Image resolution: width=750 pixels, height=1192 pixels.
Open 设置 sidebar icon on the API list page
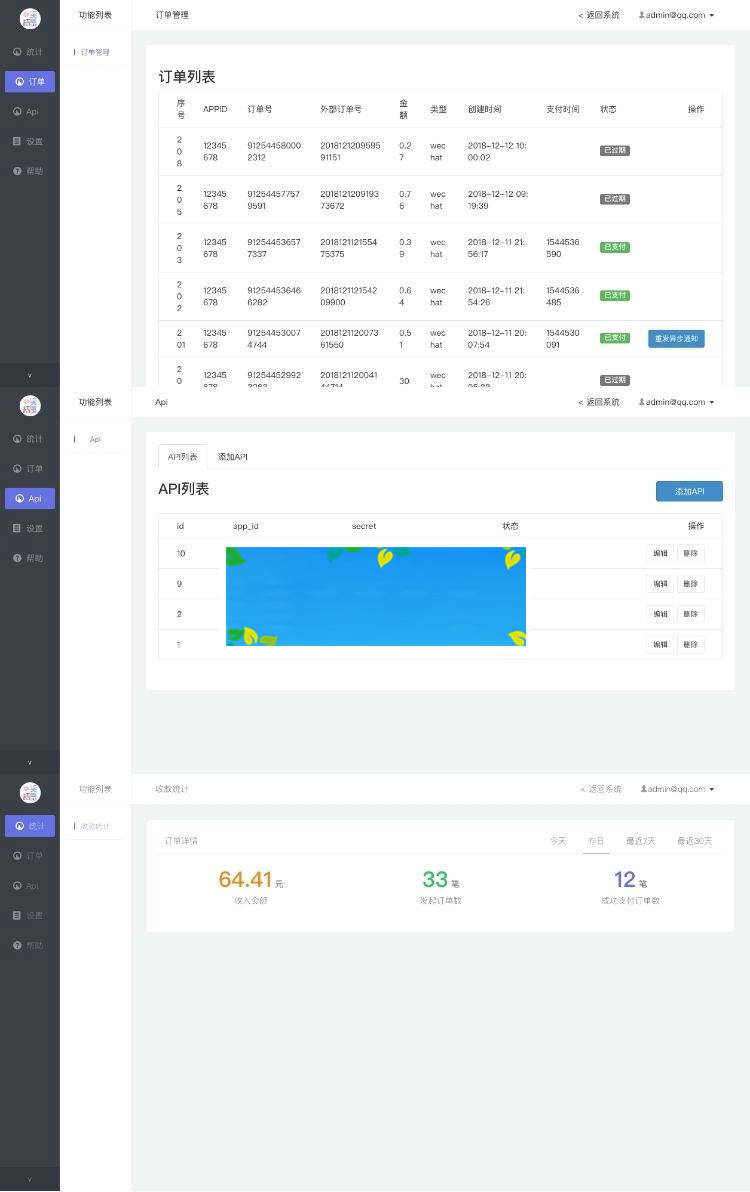click(17, 529)
